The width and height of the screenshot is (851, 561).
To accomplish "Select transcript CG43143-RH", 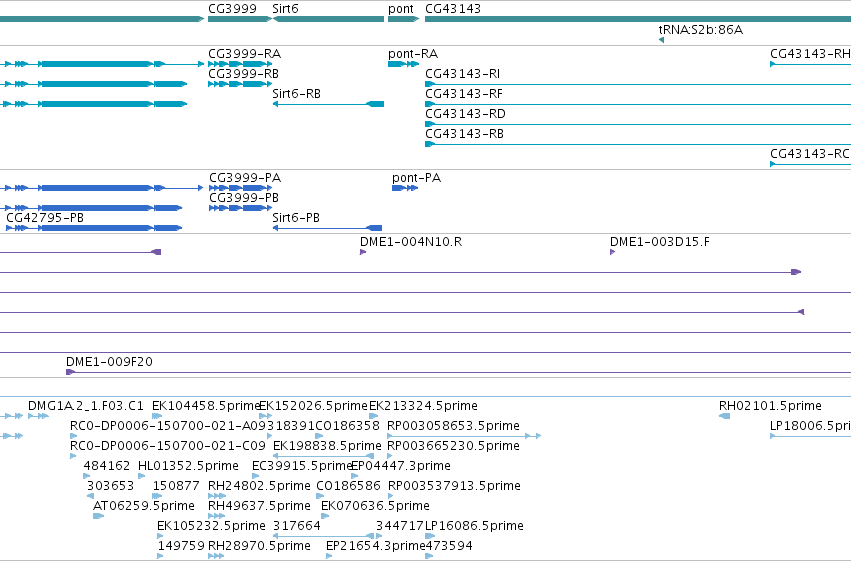I will tap(810, 54).
